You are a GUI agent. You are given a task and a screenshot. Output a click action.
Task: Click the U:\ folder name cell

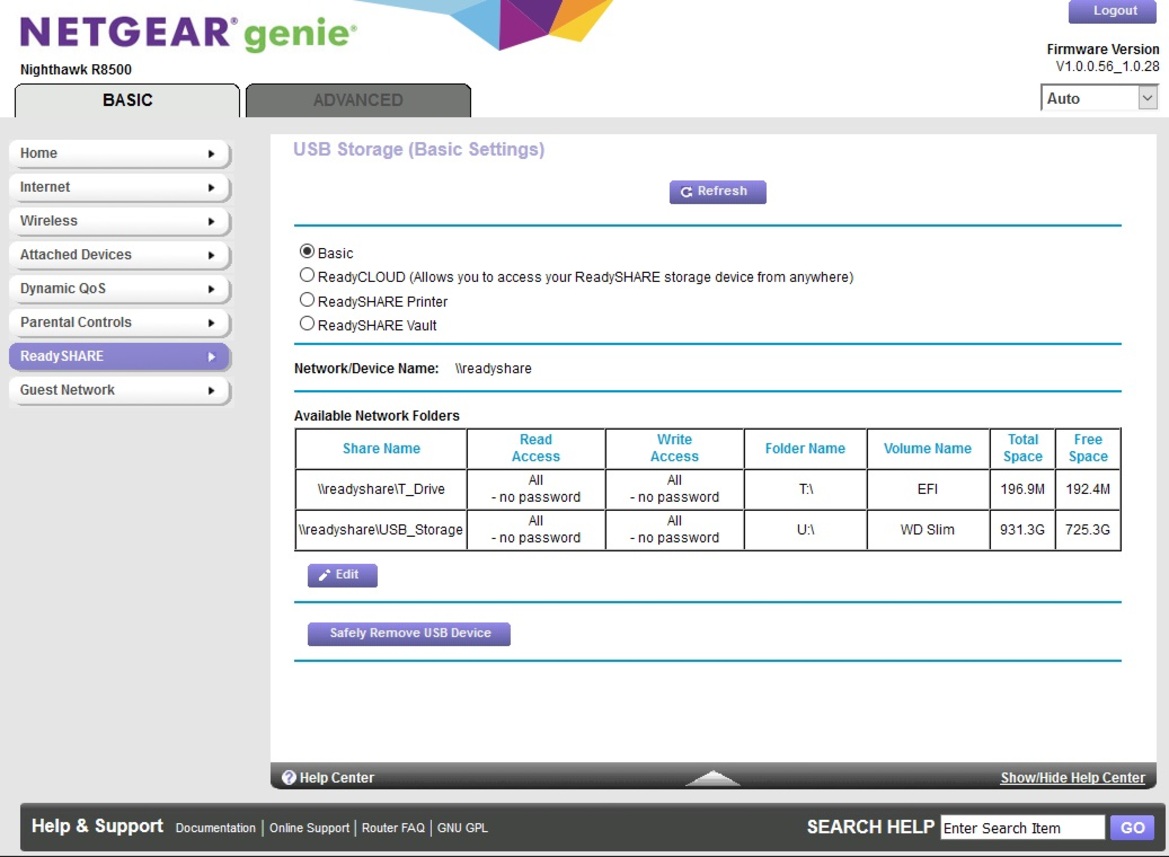pyautogui.click(x=805, y=530)
